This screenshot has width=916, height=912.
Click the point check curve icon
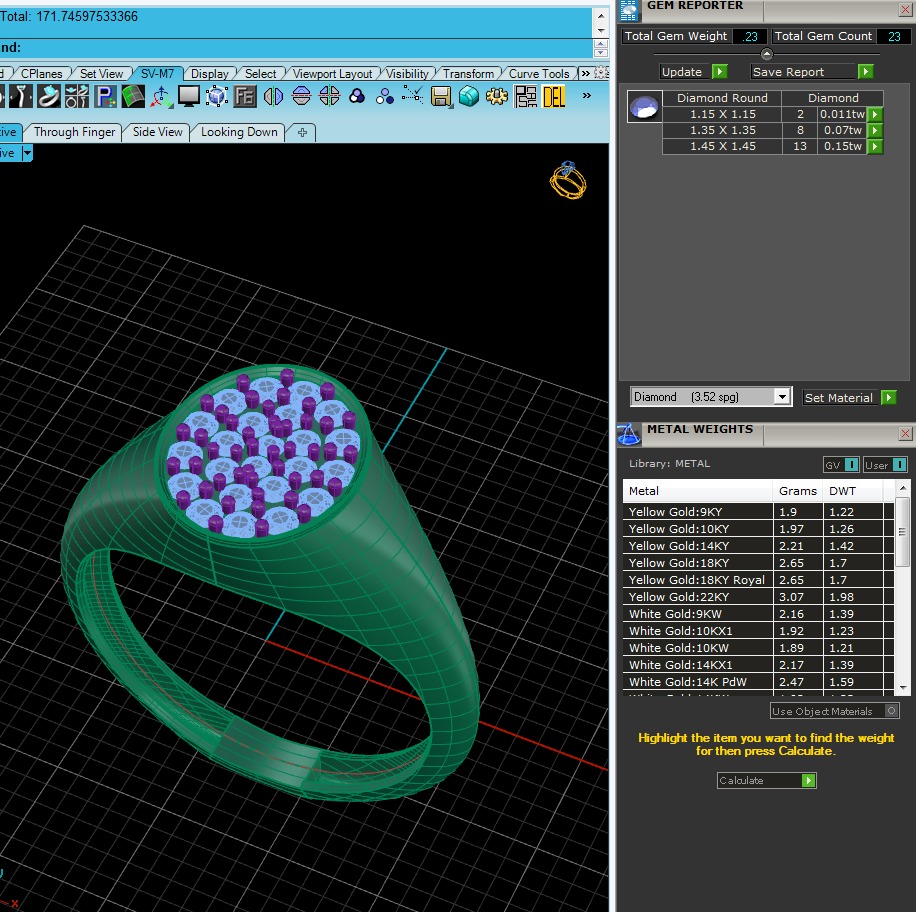(412, 95)
